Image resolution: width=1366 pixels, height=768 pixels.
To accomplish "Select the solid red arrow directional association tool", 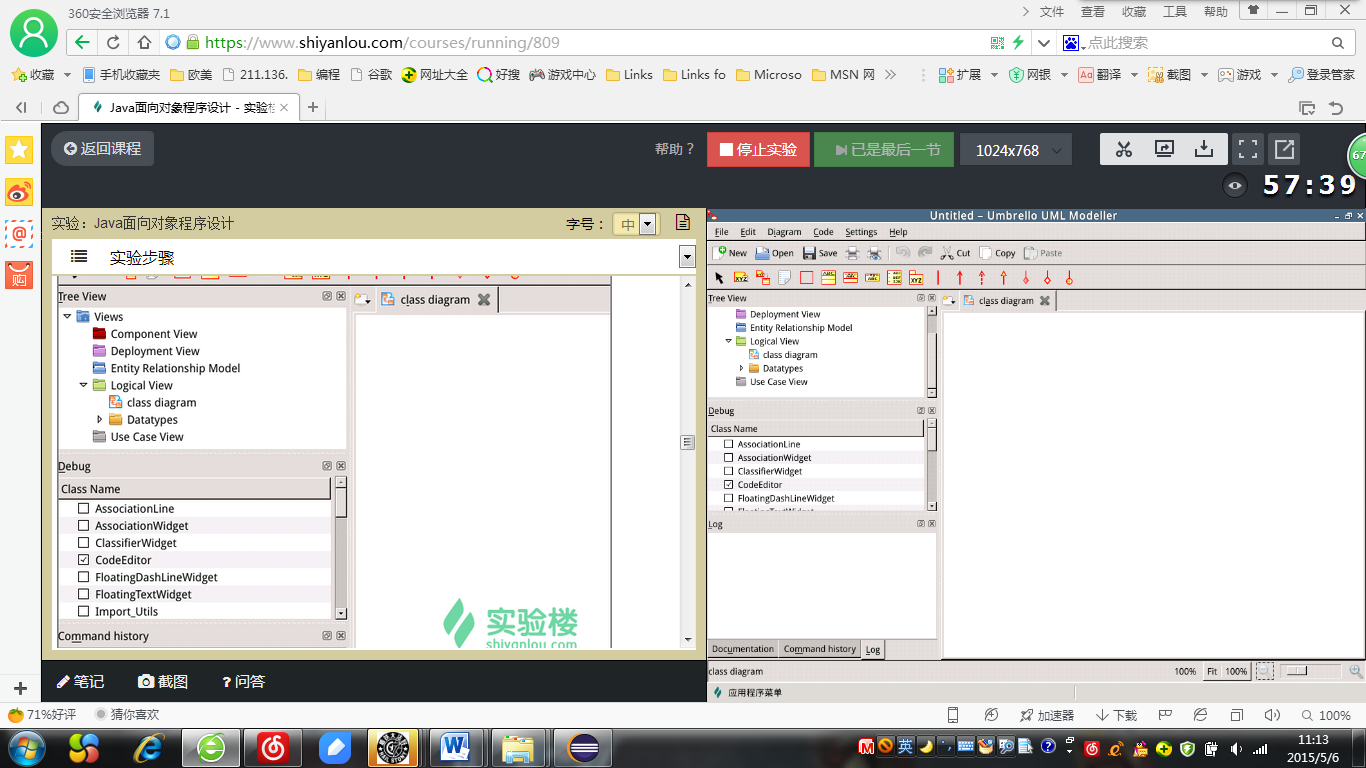I will click(x=960, y=277).
